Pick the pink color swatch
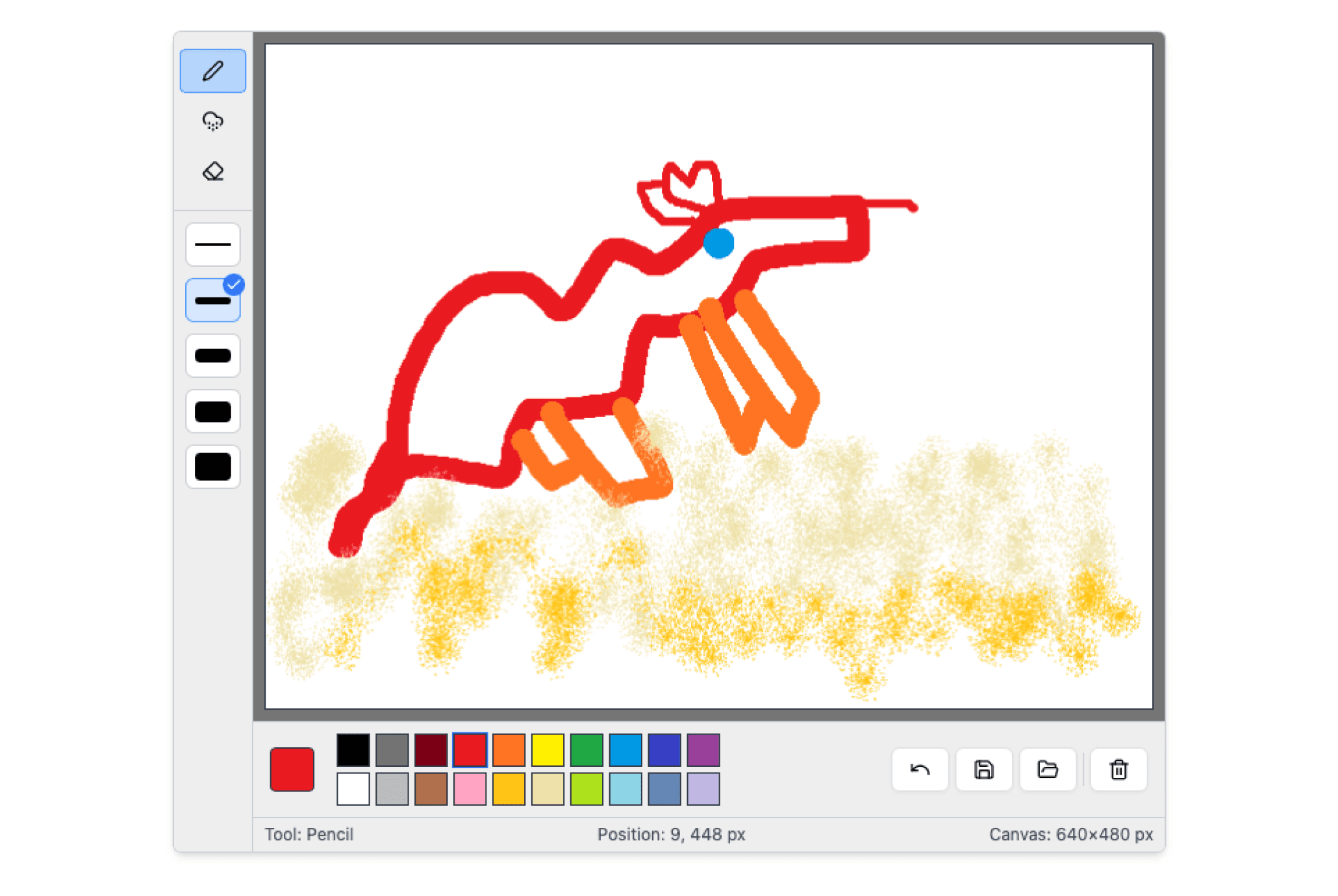 click(x=470, y=790)
